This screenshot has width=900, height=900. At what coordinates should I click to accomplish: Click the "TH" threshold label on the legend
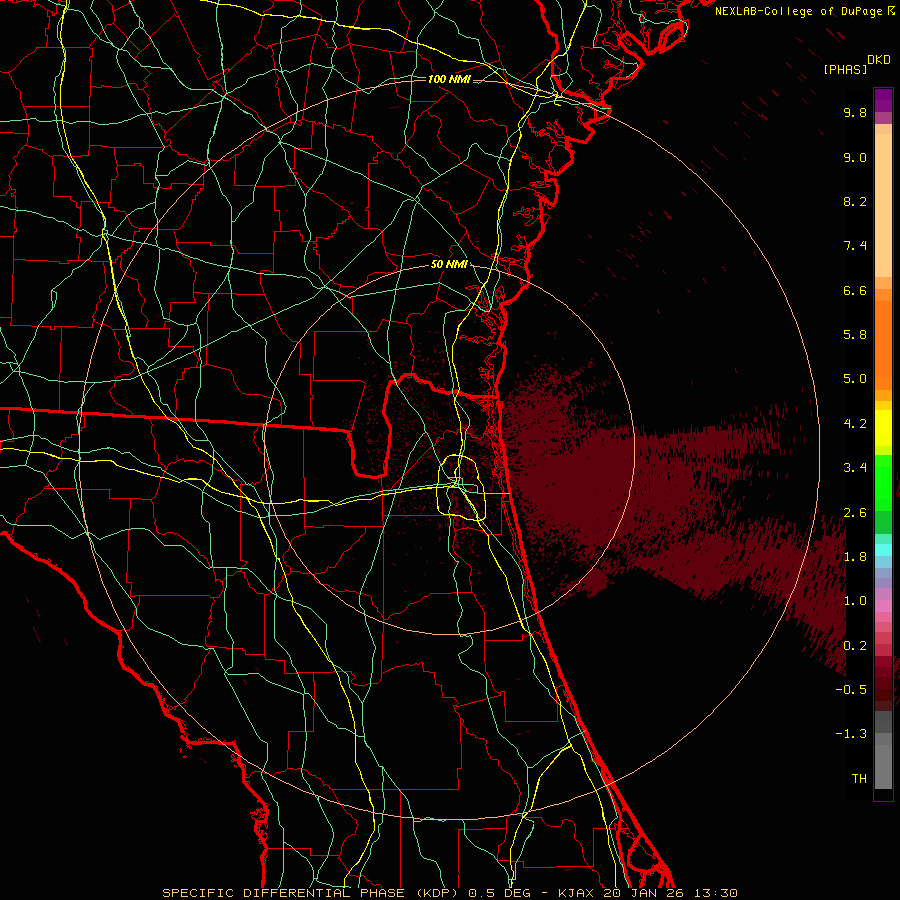tap(859, 778)
